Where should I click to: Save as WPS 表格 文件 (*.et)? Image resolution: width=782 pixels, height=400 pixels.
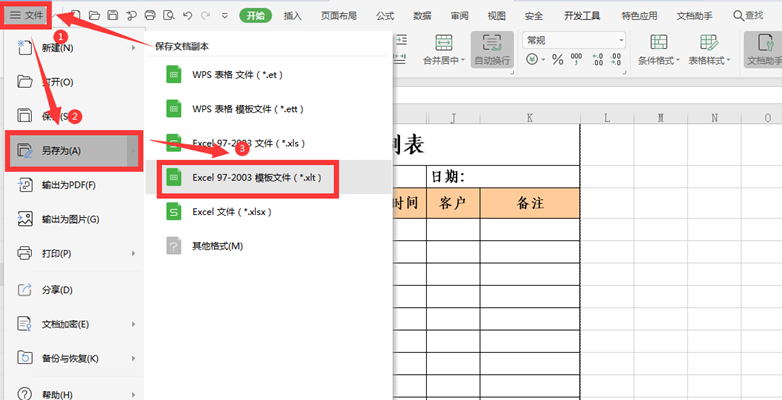pos(268,75)
